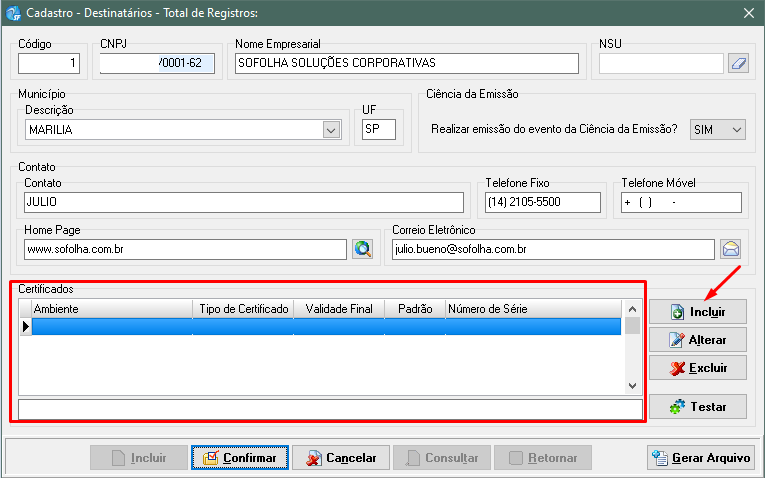
Task: Close the Cadastro Destinatários window
Action: tap(748, 12)
